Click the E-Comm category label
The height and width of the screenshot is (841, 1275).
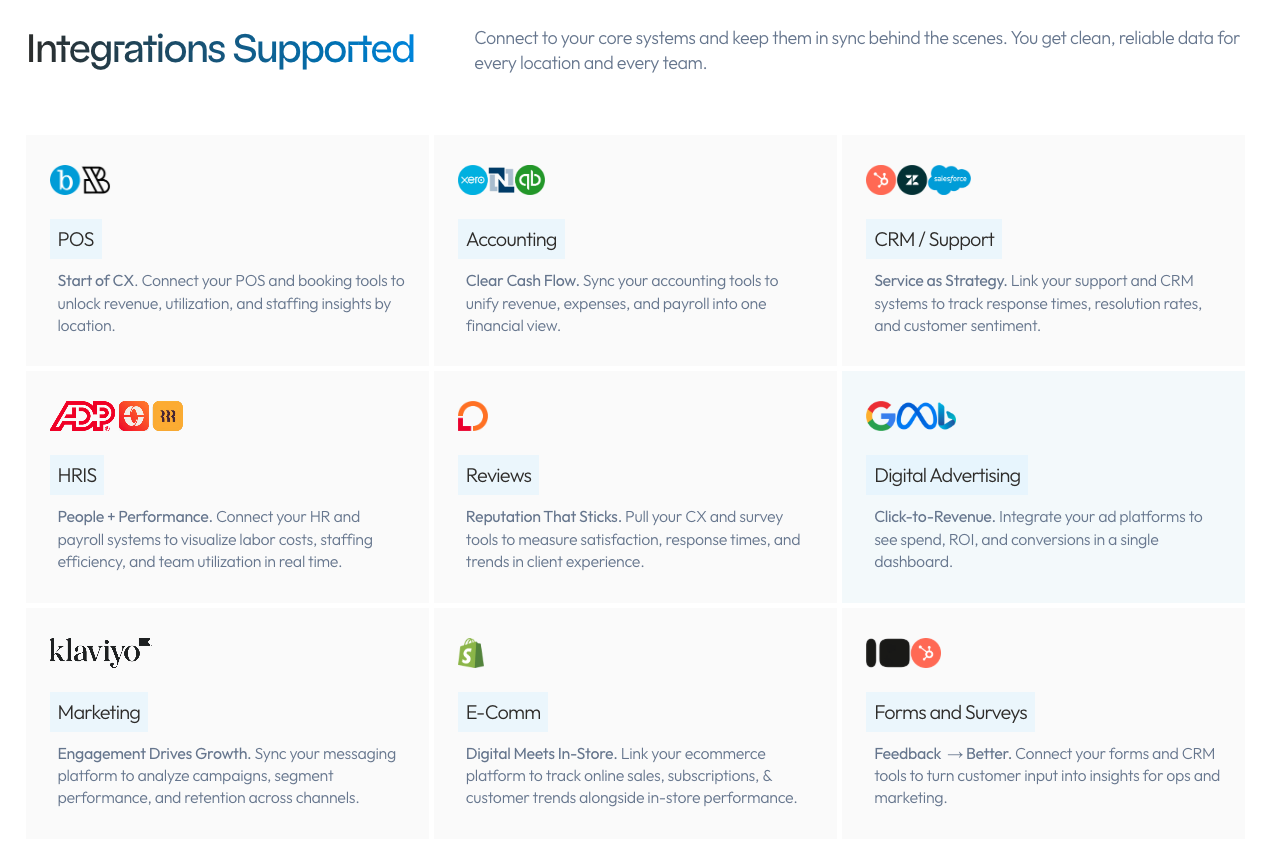pyautogui.click(x=503, y=712)
